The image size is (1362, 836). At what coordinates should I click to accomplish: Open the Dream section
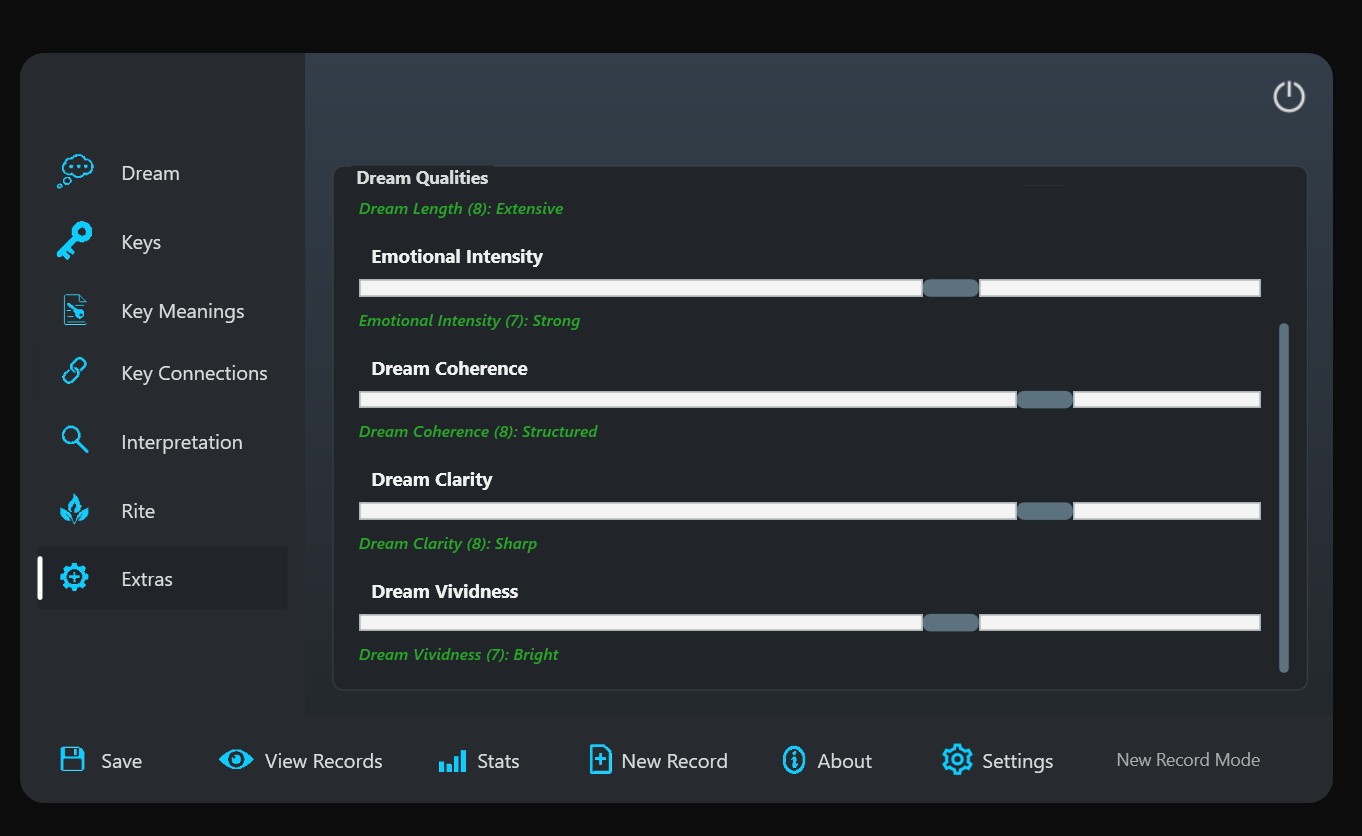pos(151,173)
